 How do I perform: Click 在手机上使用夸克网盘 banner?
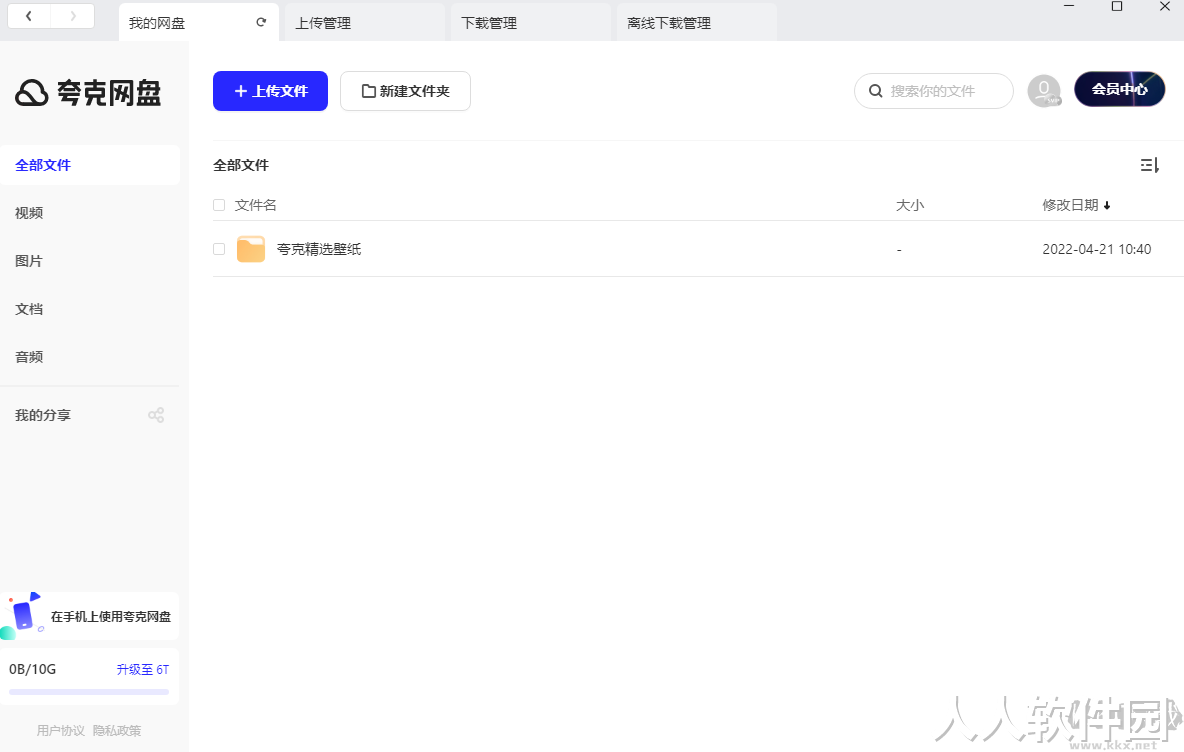pos(90,616)
